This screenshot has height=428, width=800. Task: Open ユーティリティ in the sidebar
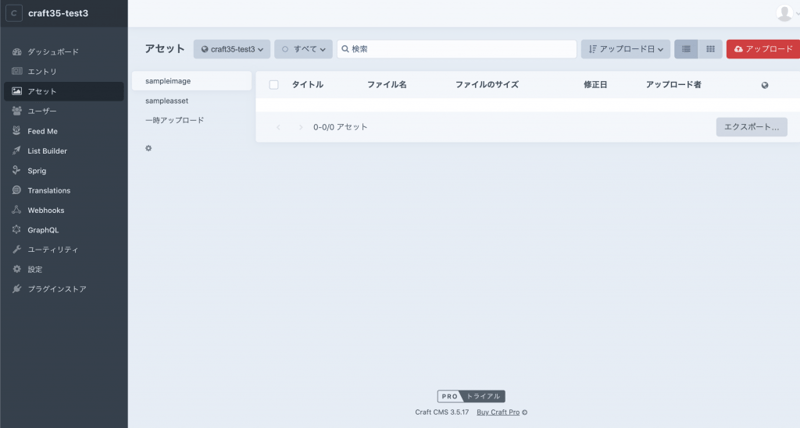64,249
